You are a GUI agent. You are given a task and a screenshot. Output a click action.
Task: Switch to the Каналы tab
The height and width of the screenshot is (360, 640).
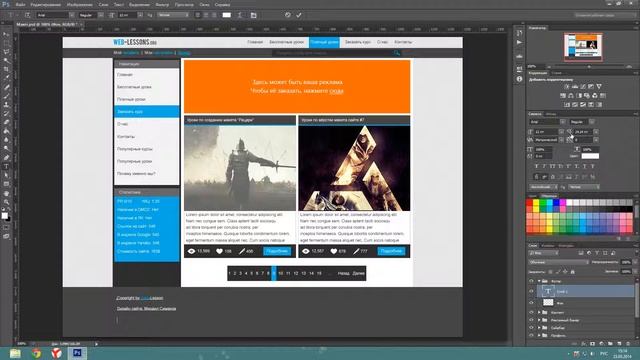(548, 245)
